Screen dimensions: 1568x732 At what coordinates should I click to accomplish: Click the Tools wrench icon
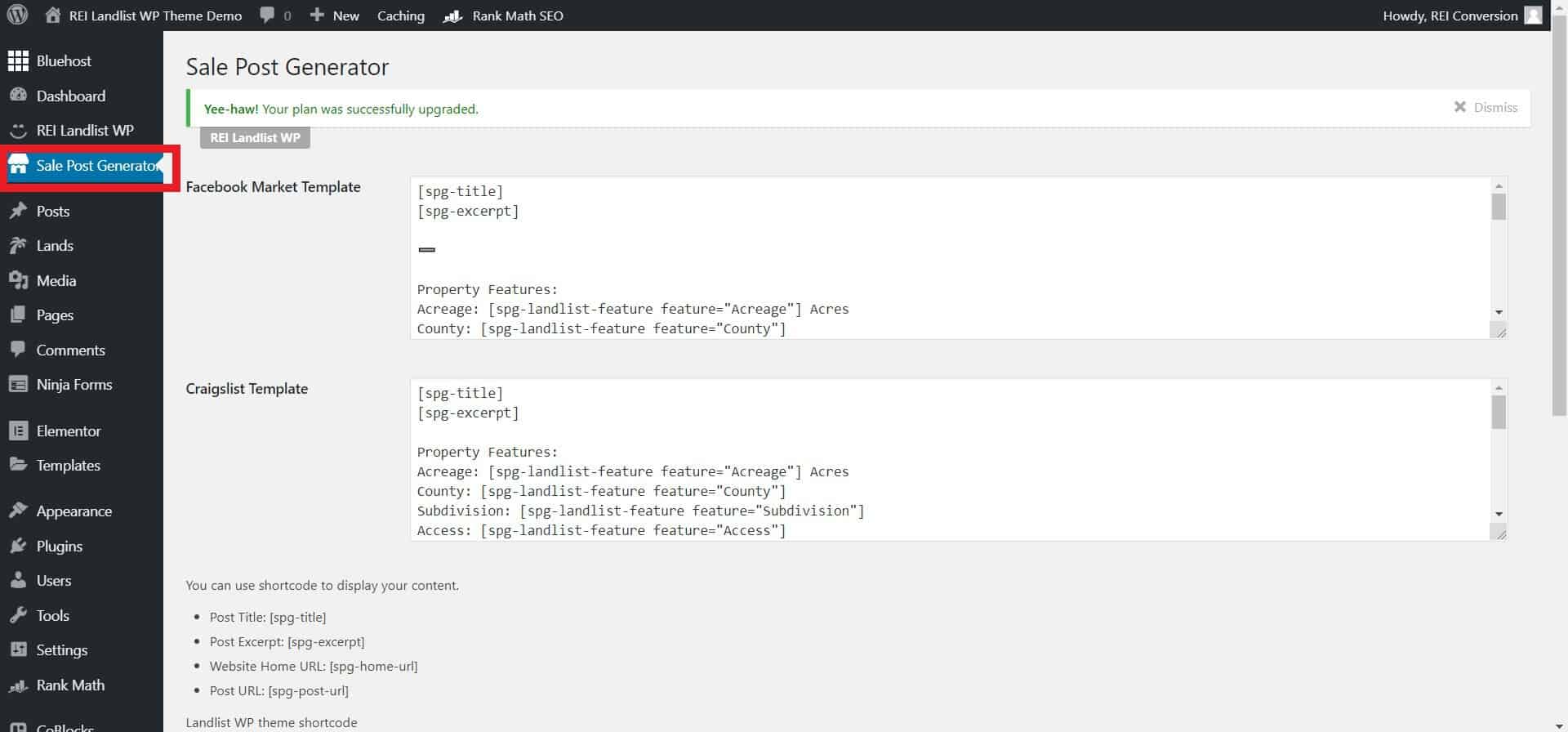click(x=18, y=616)
